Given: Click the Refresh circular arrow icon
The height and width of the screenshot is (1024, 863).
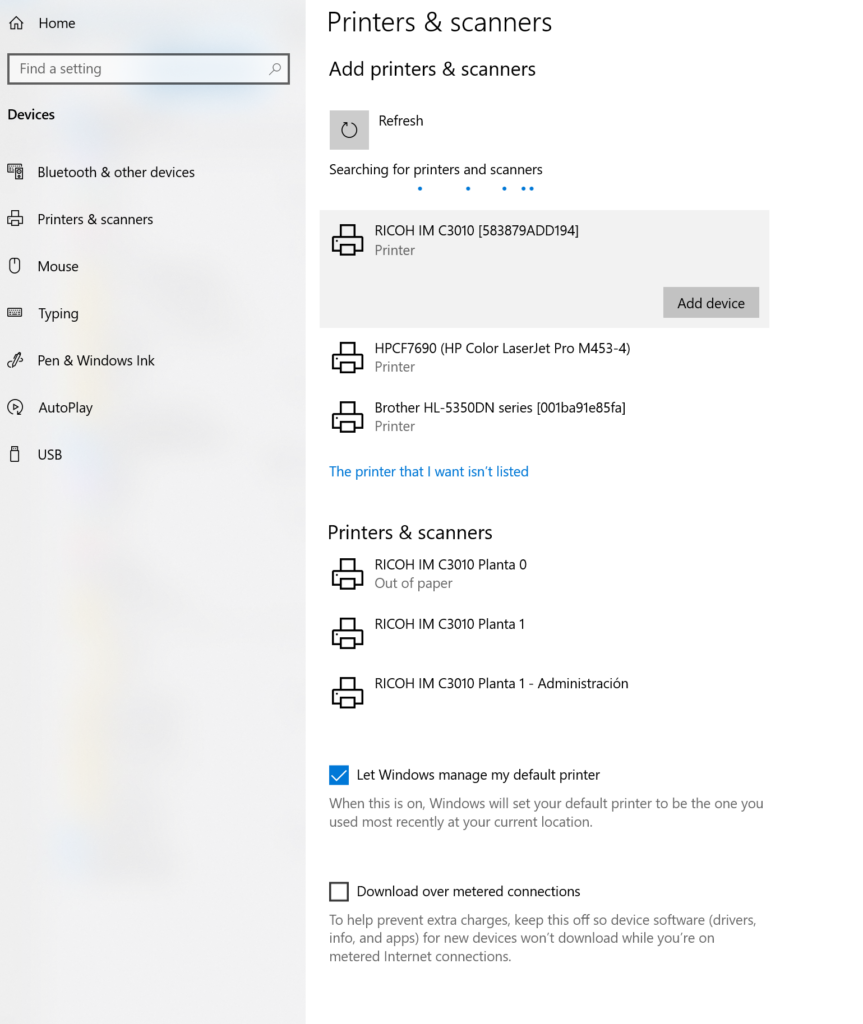Looking at the screenshot, I should (x=349, y=130).
